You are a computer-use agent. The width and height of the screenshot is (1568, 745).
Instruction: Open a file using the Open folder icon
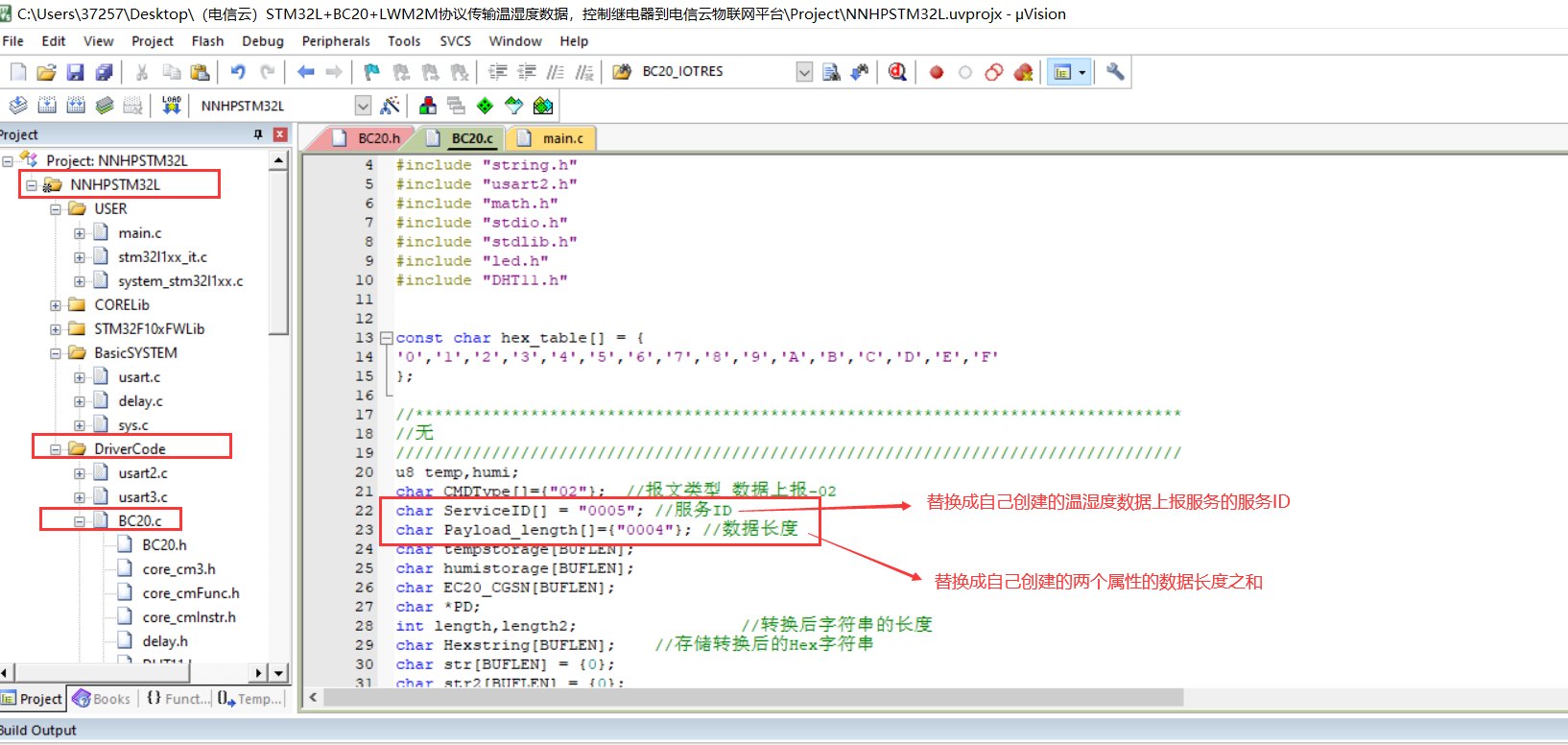tap(46, 72)
